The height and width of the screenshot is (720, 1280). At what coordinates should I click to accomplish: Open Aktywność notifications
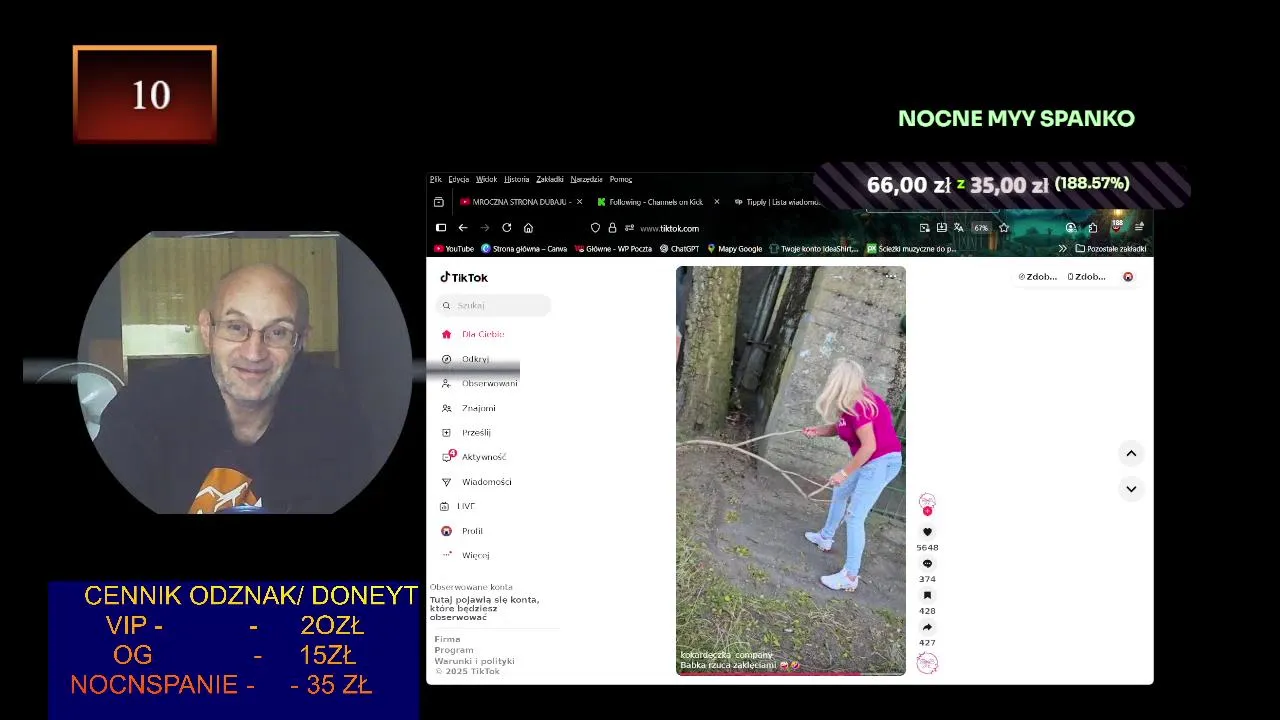pyautogui.click(x=473, y=457)
